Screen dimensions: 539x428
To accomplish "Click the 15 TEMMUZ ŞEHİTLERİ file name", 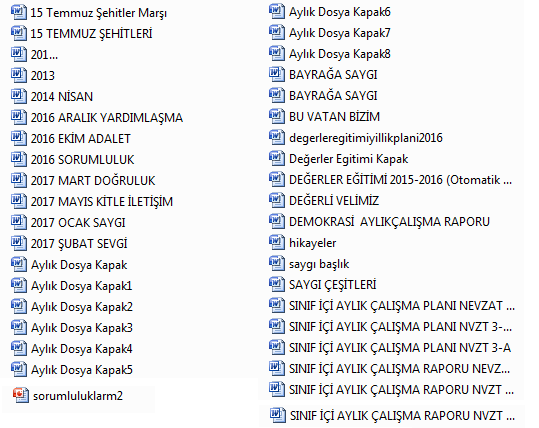I will pos(91,34).
